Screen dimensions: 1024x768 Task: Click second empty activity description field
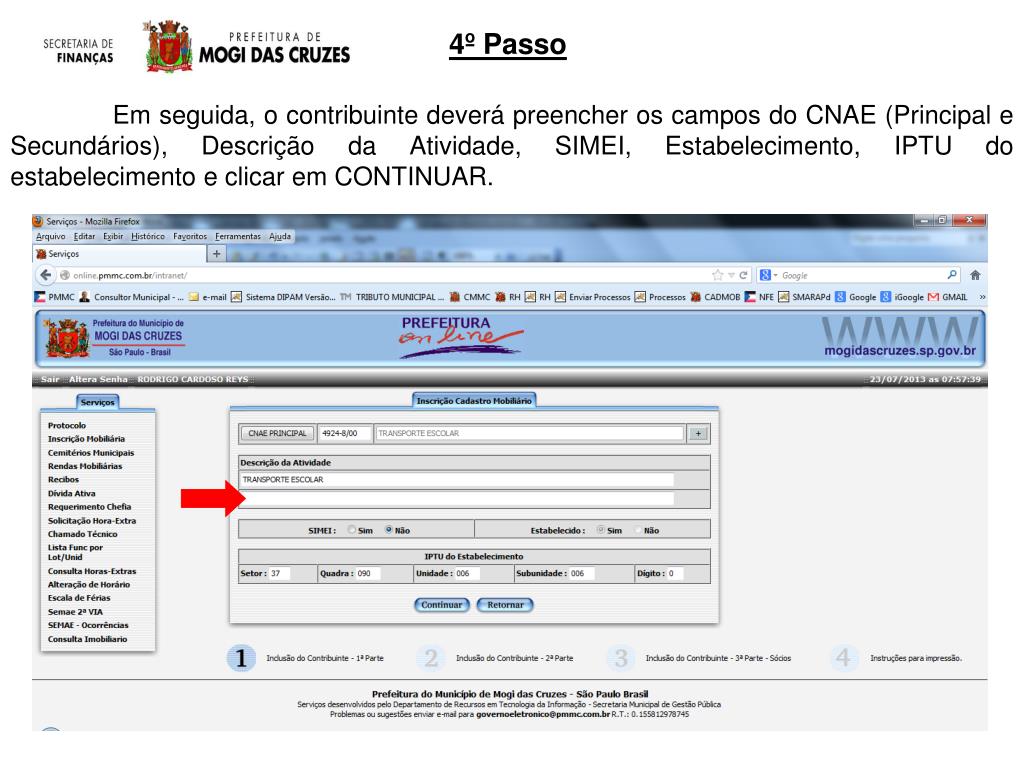457,499
